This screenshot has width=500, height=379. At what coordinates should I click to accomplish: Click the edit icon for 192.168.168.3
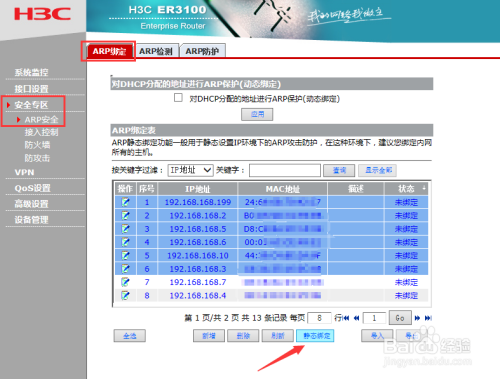125,269
